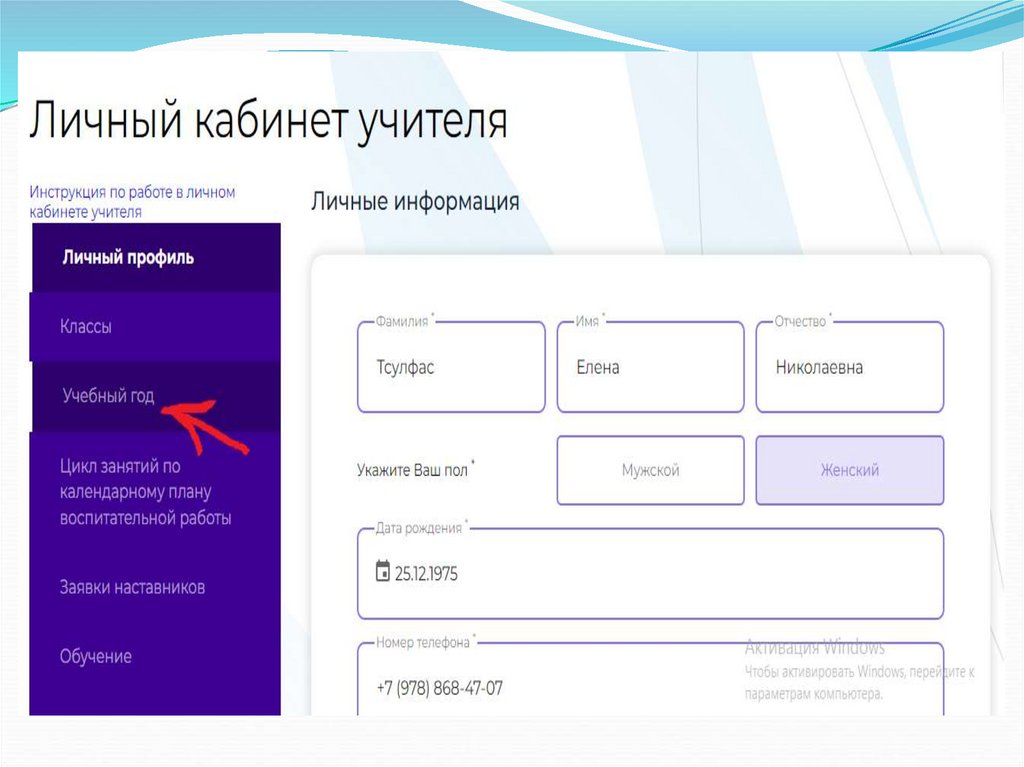Screen dimensions: 1024x767
Task: Go to the Учебный год section
Action: (x=156, y=396)
